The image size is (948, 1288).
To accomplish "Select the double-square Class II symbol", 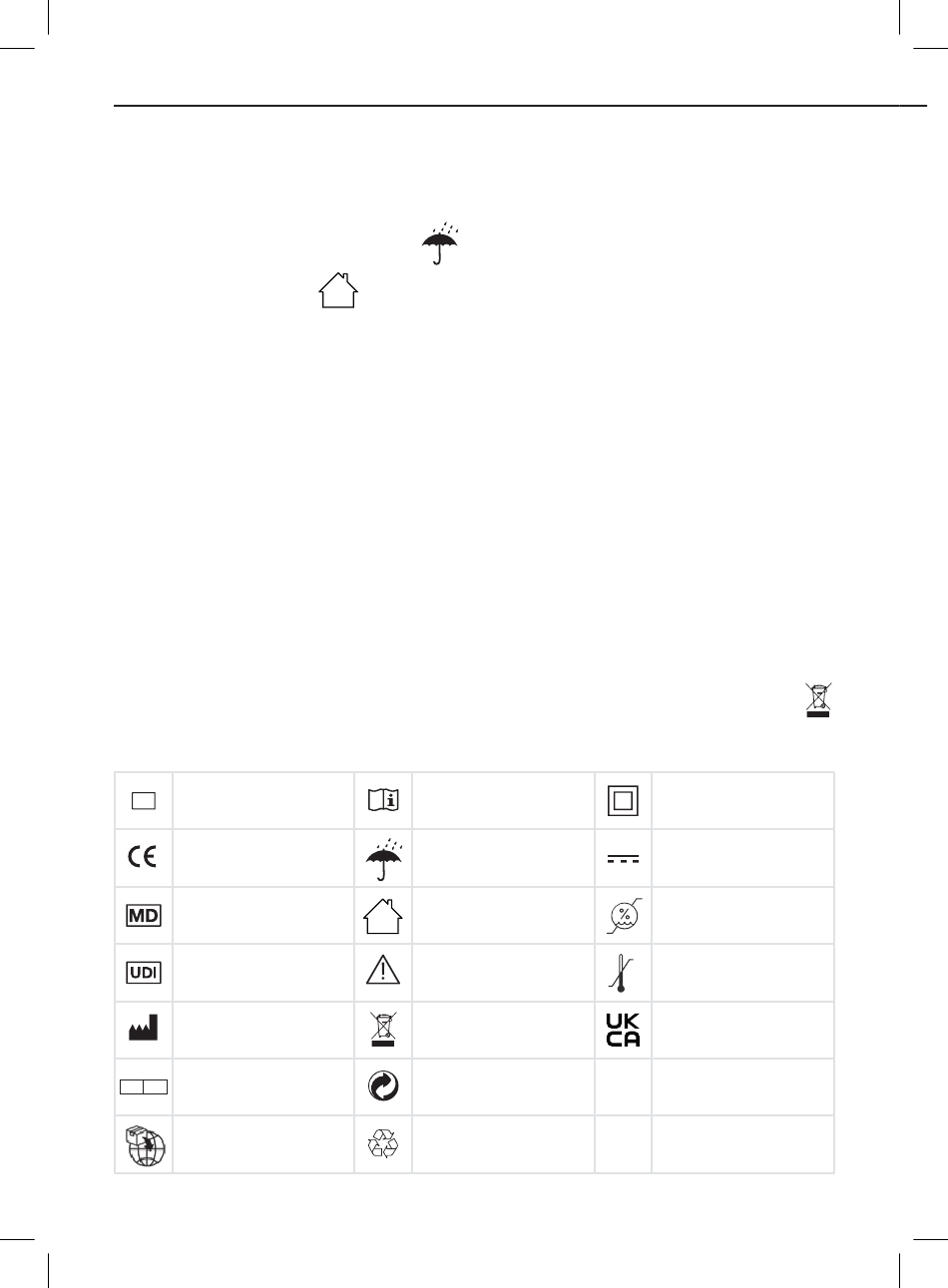I will [624, 800].
